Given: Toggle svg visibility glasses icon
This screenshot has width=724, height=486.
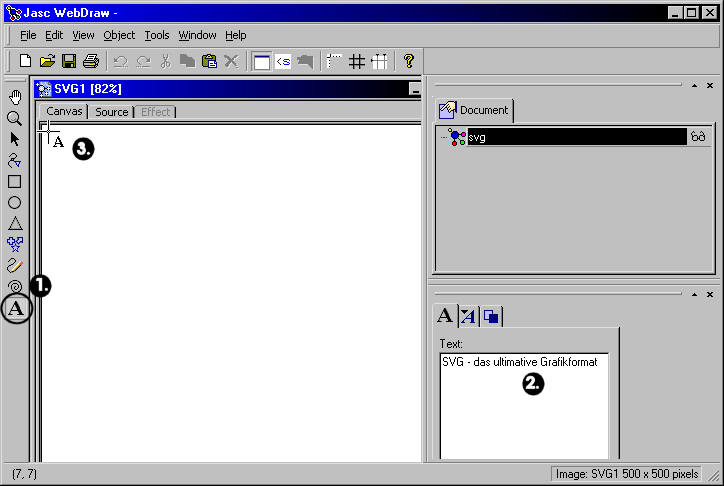Looking at the screenshot, I should (x=698, y=137).
